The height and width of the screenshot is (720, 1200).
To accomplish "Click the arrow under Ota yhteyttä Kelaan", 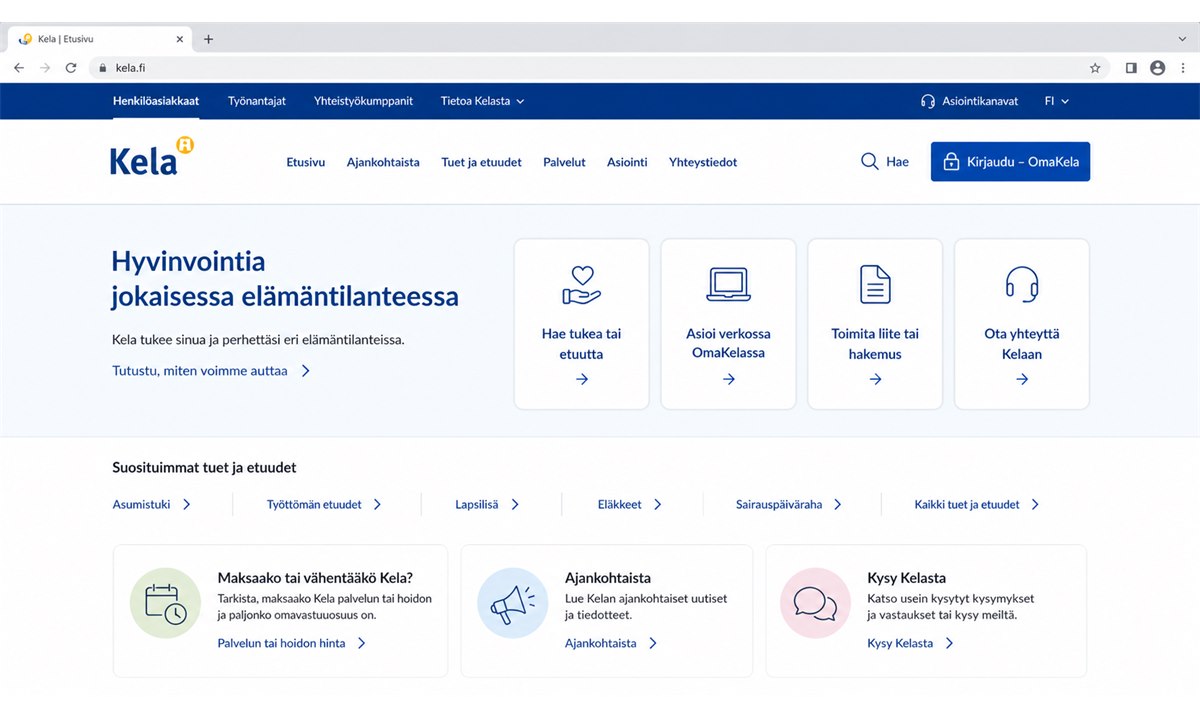I will coord(1022,379).
